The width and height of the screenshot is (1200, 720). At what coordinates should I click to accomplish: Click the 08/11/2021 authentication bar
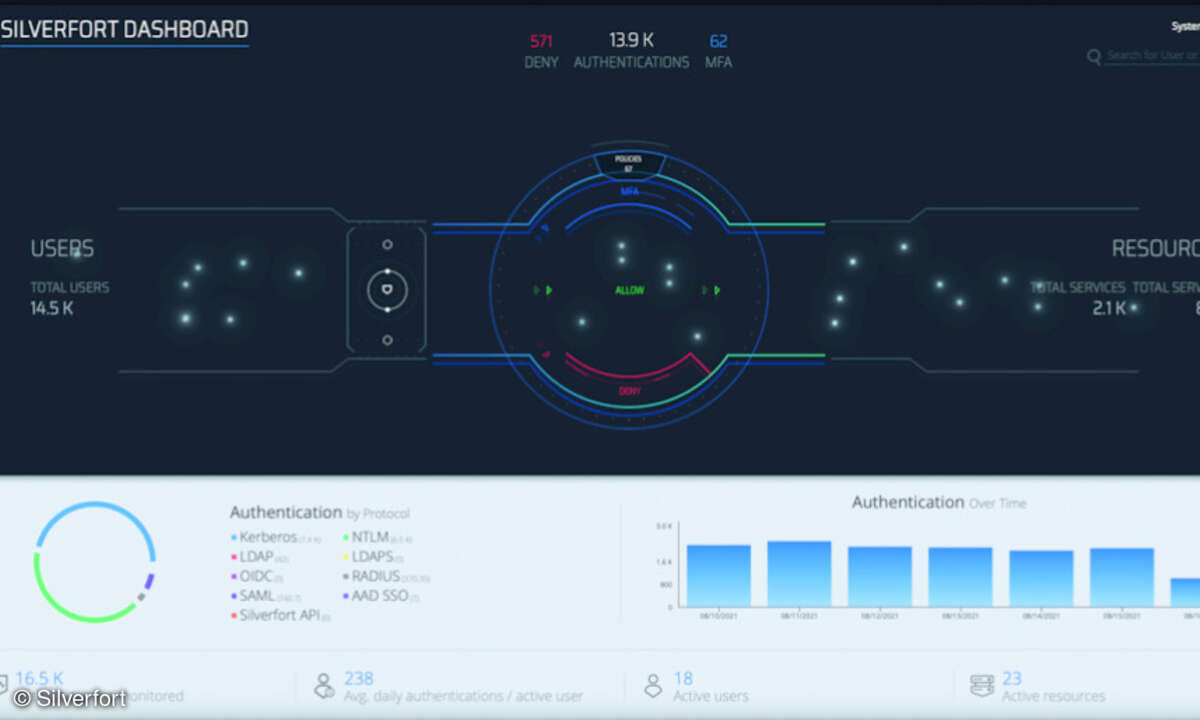pyautogui.click(x=799, y=574)
